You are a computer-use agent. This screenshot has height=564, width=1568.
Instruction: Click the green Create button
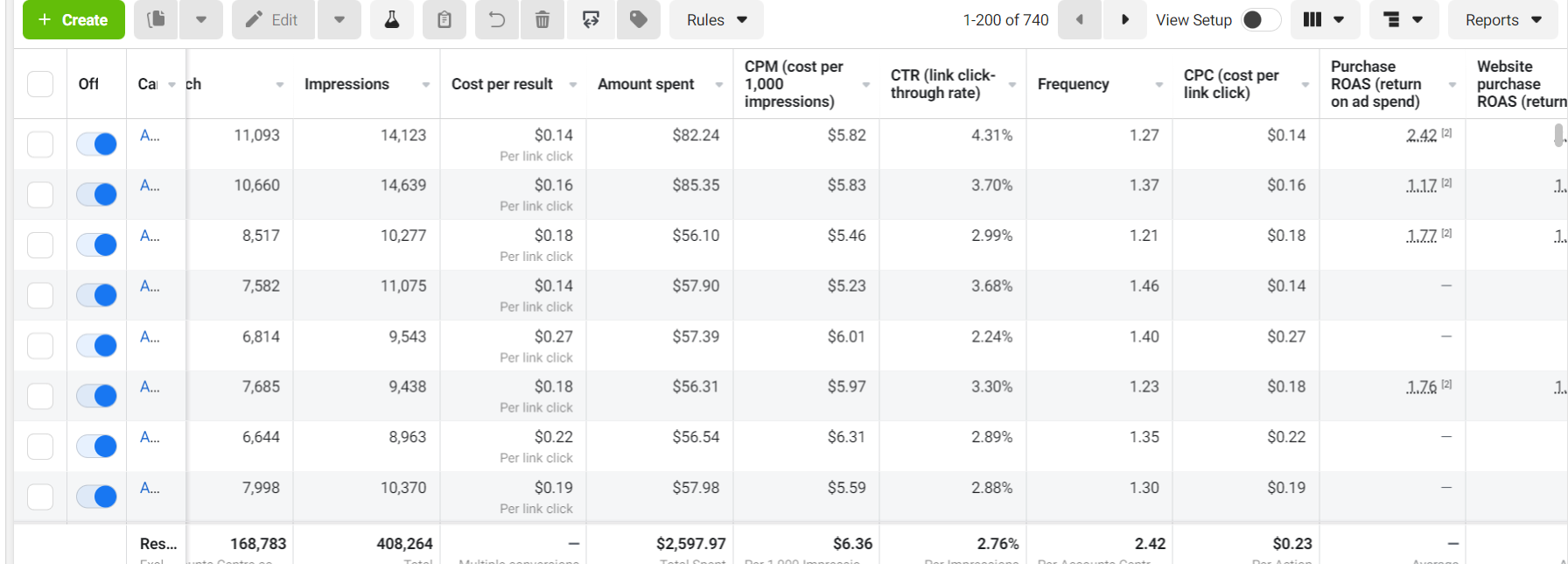pyautogui.click(x=73, y=19)
